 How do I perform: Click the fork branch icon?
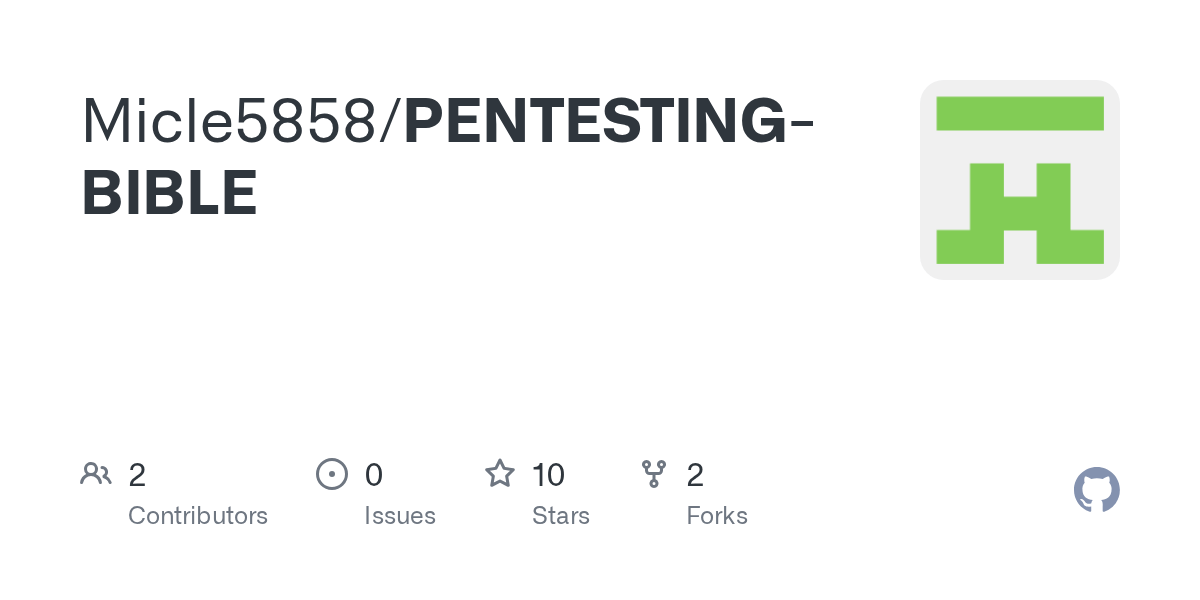coord(654,474)
